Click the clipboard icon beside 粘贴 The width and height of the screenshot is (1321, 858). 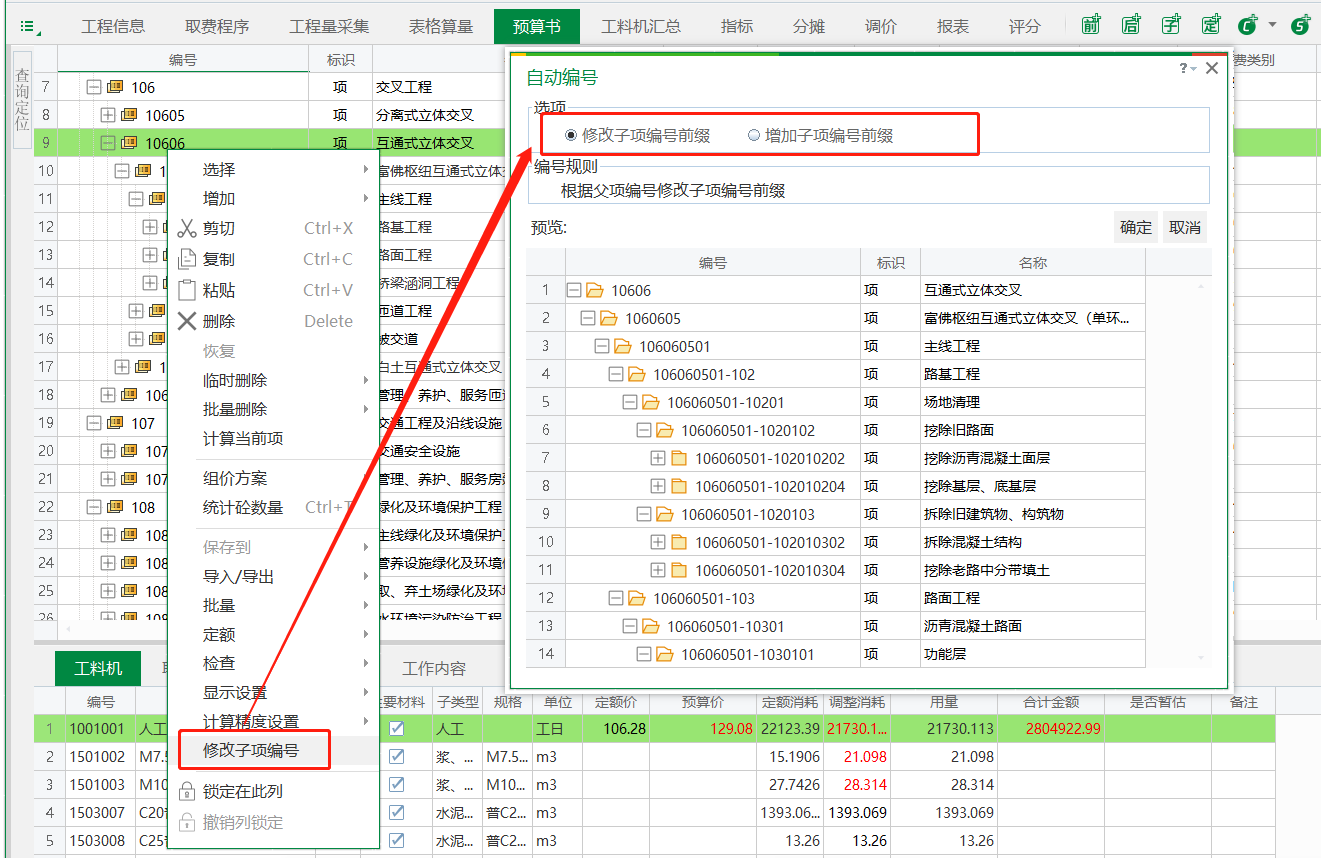[187, 290]
